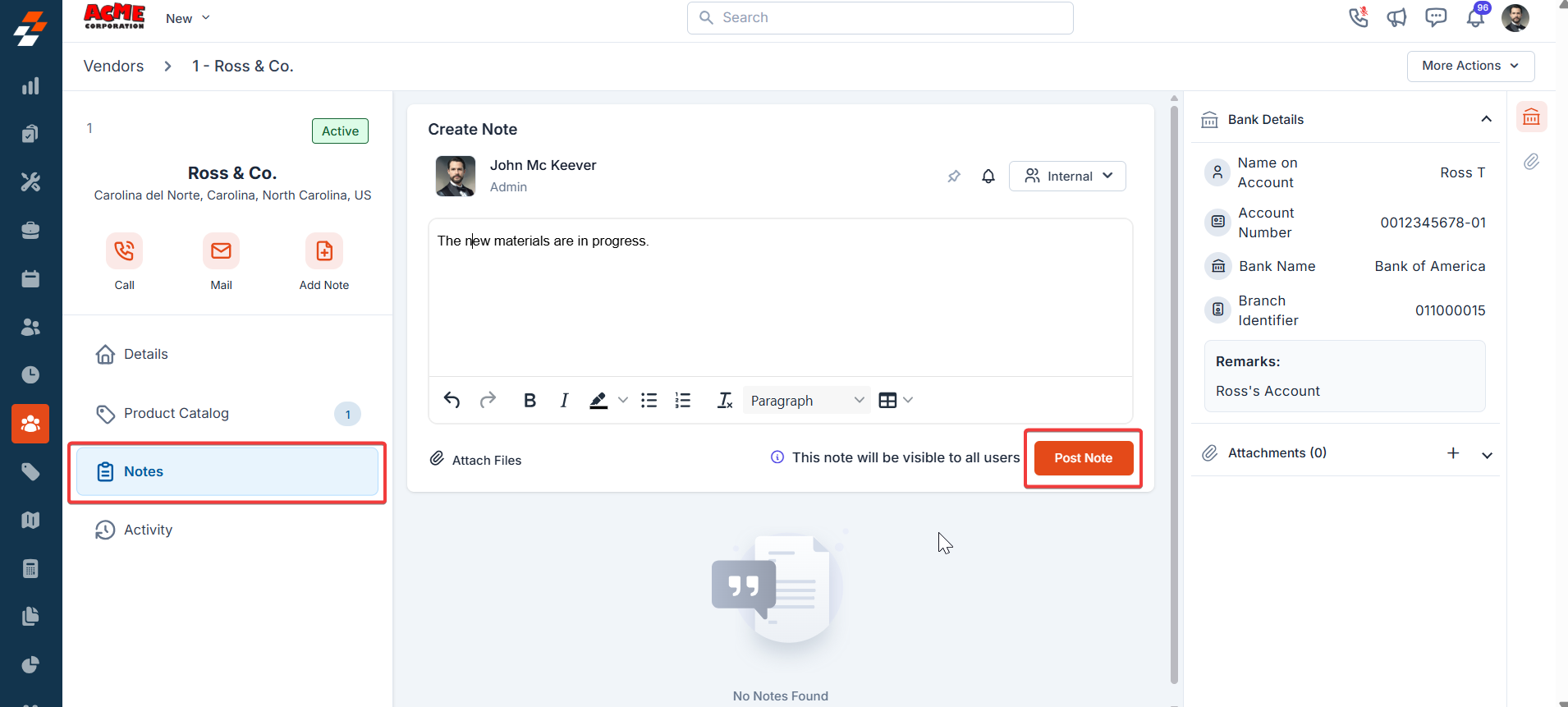
Task: Open the Internal visibility dropdown
Action: (1067, 176)
